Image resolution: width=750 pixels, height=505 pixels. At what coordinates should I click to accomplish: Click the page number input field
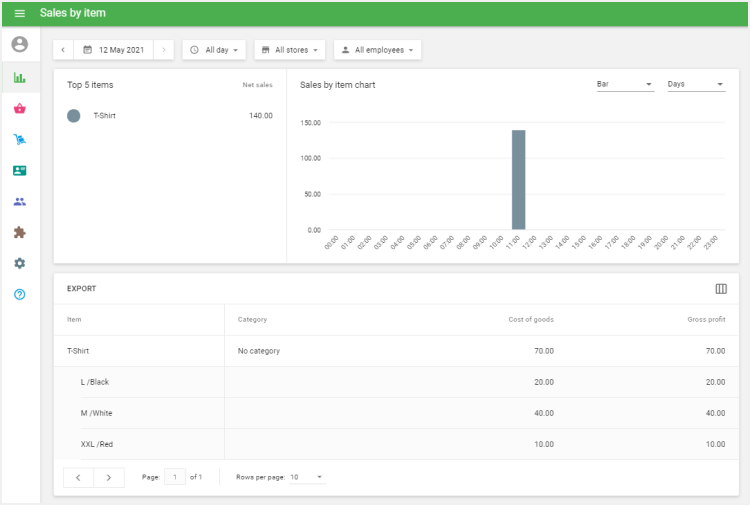point(175,478)
